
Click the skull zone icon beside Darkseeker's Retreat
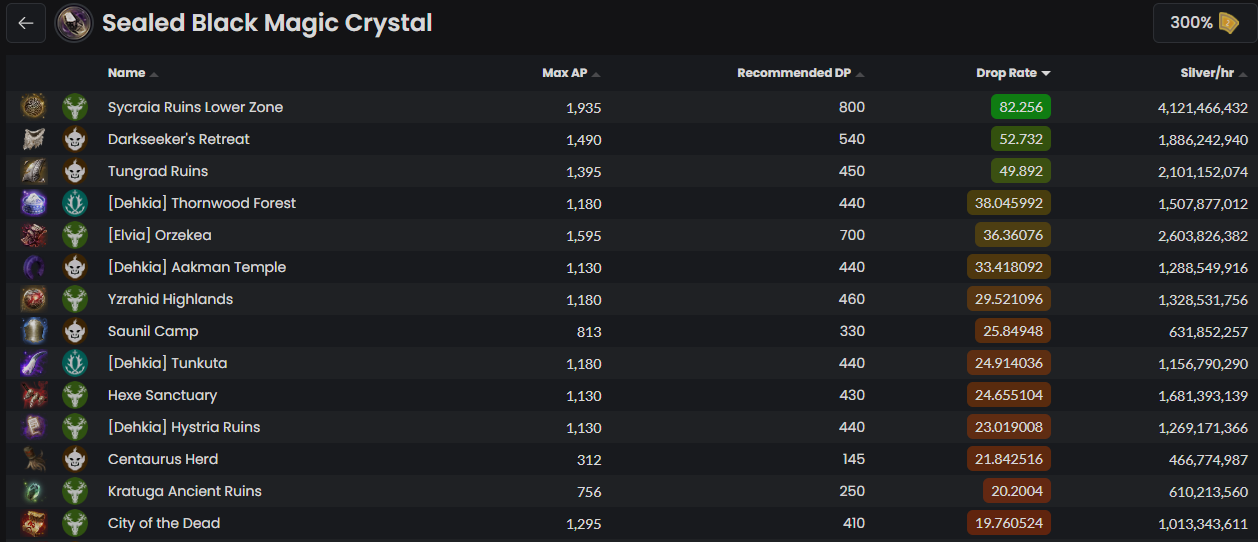pos(74,139)
